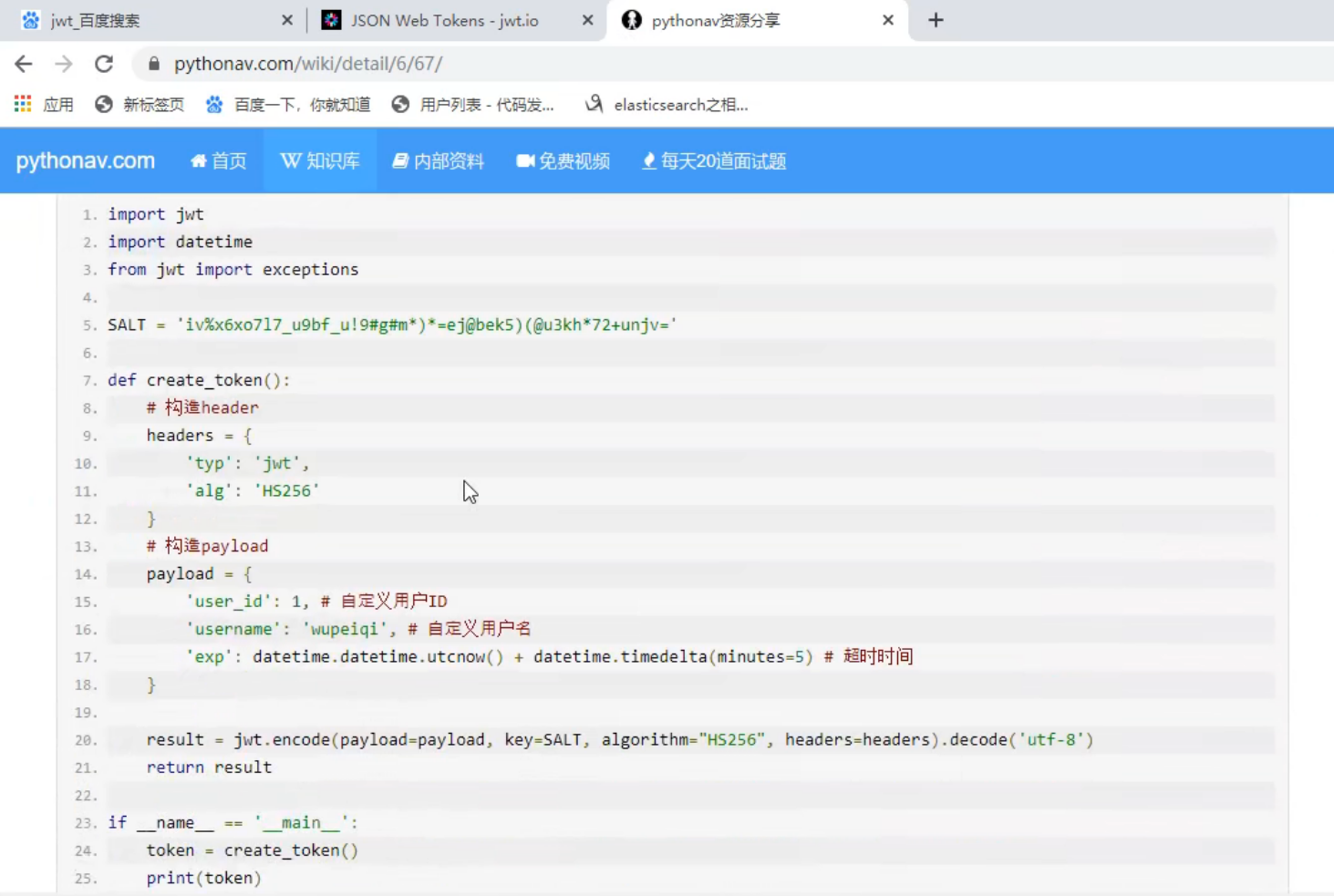1334x896 pixels.
Task: Open a new browser tab with plus
Action: [x=936, y=20]
